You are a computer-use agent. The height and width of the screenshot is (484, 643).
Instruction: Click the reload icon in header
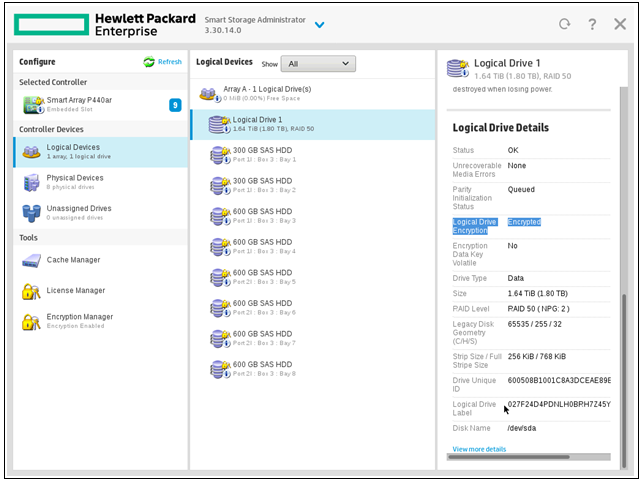tap(565, 24)
